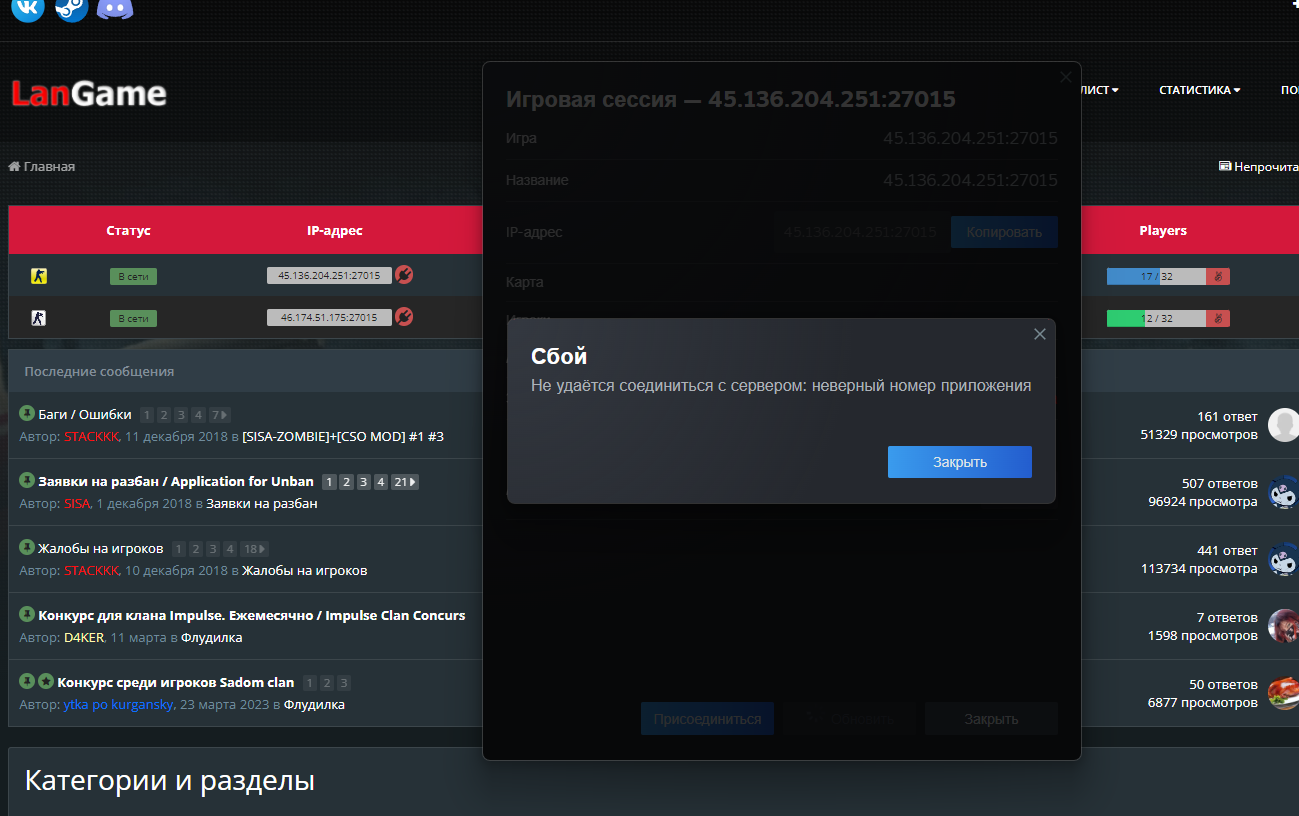Click the connect plug icon for 46.174.51.175:27015
Image resolution: width=1299 pixels, height=816 pixels.
(404, 317)
